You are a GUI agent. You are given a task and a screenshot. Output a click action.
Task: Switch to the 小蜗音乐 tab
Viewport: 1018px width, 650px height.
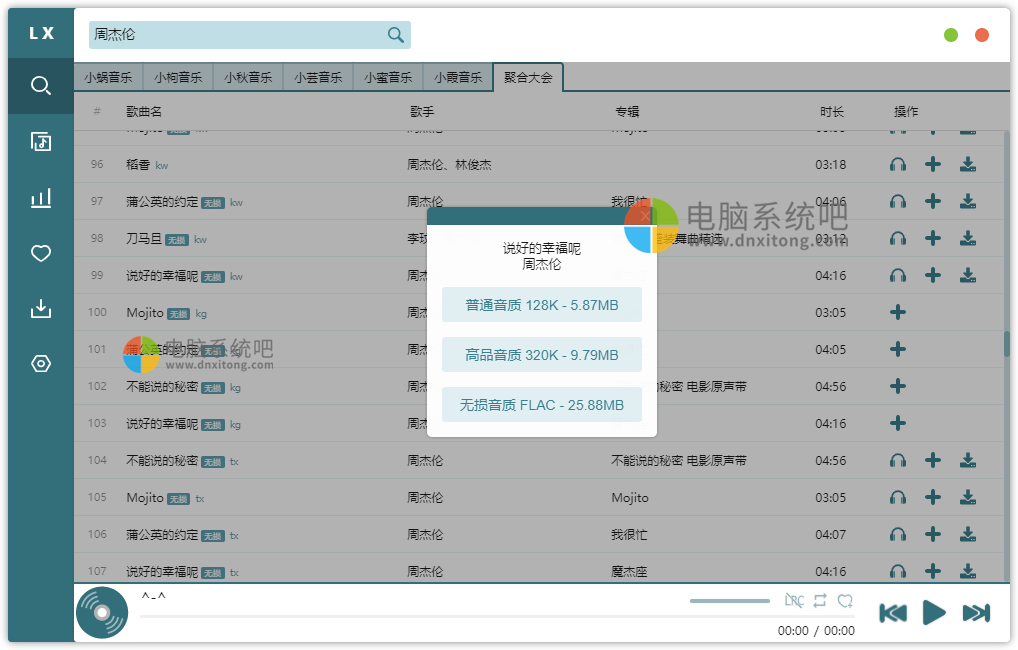tap(108, 77)
